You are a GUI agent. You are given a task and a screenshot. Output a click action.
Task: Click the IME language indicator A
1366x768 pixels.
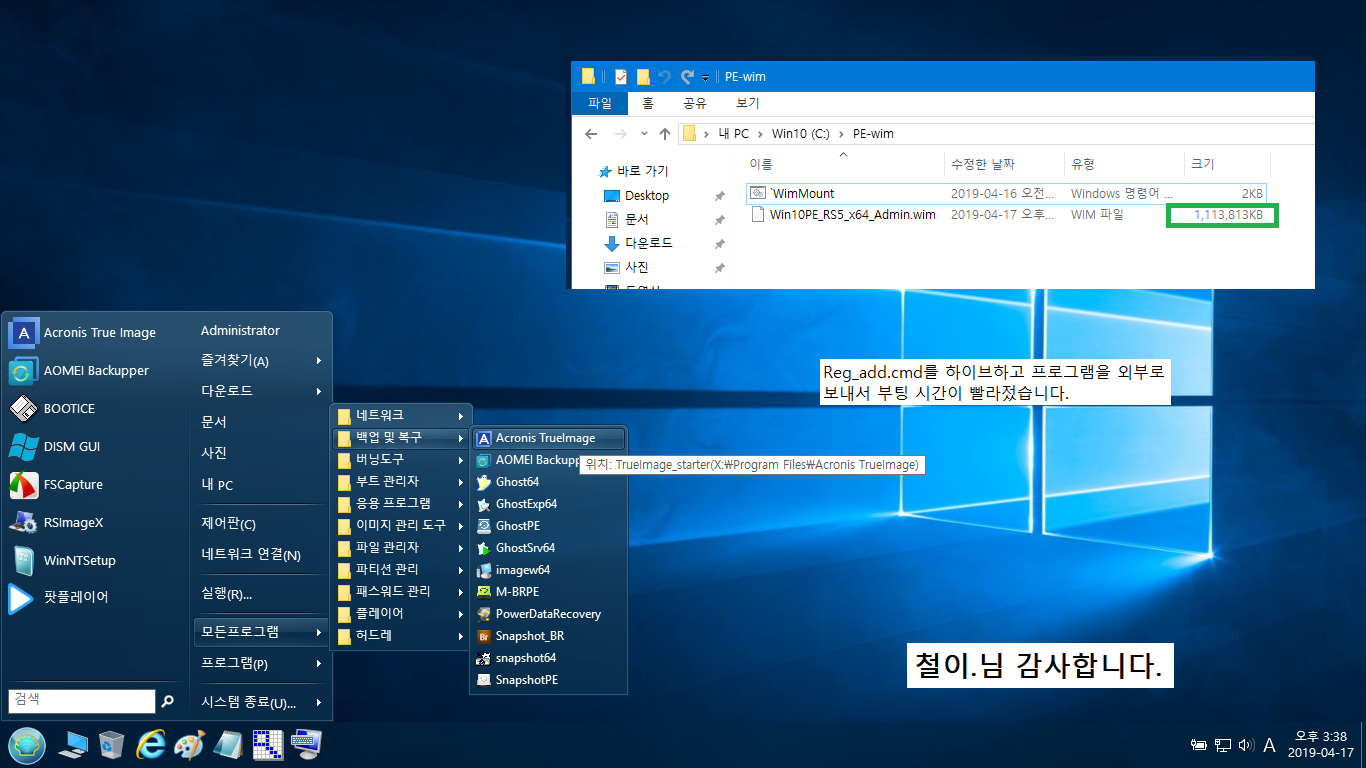coord(1269,745)
